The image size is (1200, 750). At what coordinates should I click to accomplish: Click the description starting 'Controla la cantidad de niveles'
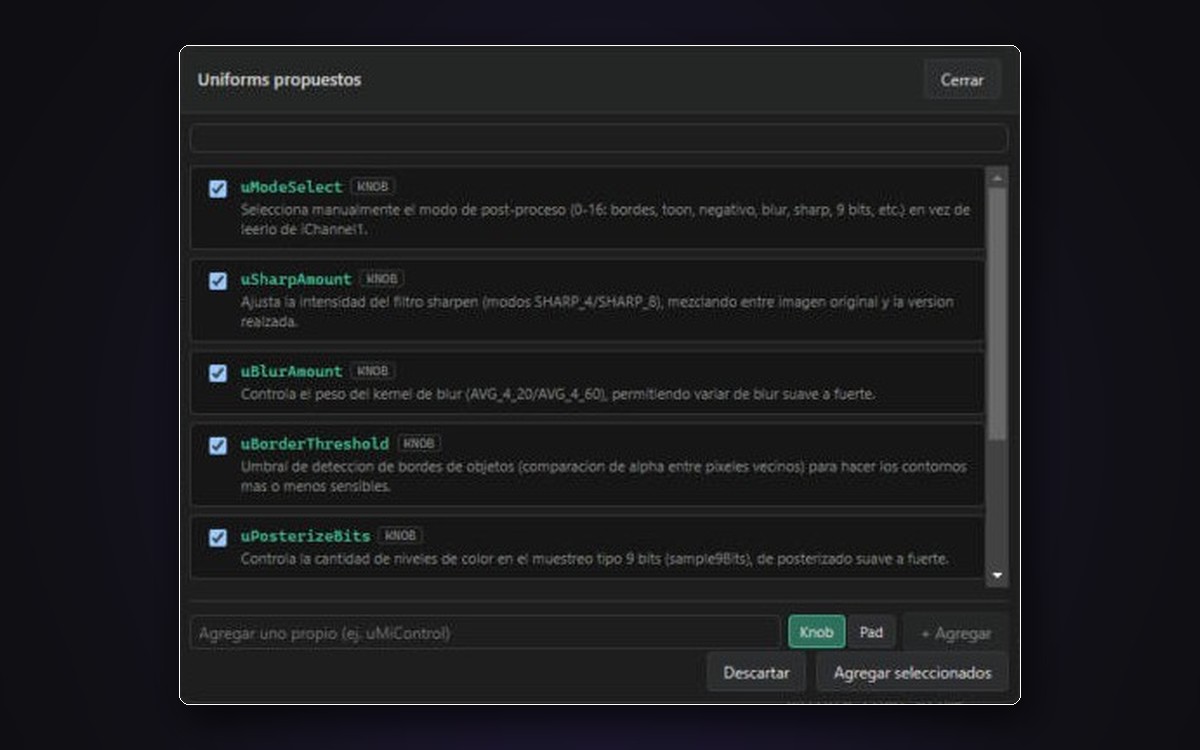pyautogui.click(x=594, y=559)
